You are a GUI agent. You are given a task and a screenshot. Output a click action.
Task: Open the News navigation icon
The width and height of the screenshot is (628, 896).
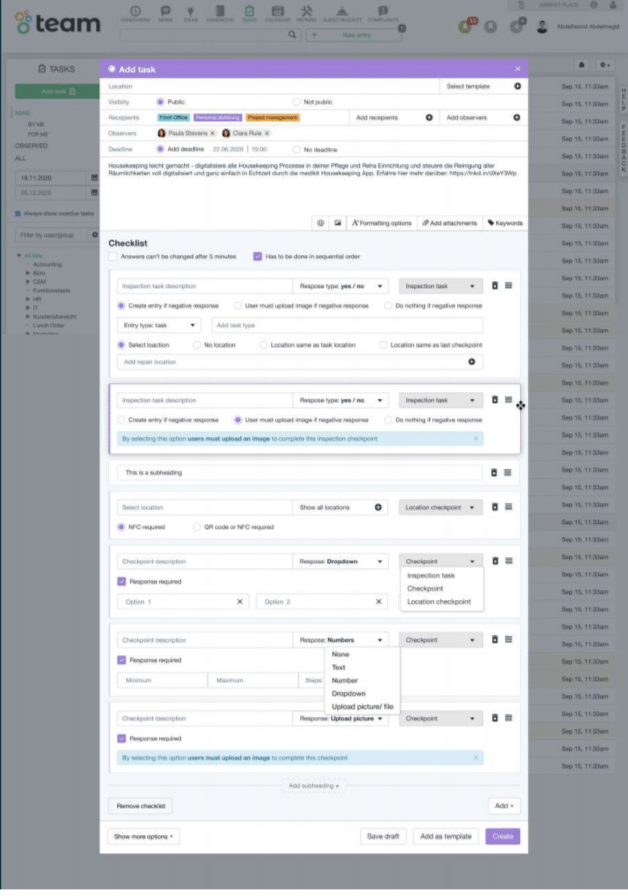(x=166, y=14)
